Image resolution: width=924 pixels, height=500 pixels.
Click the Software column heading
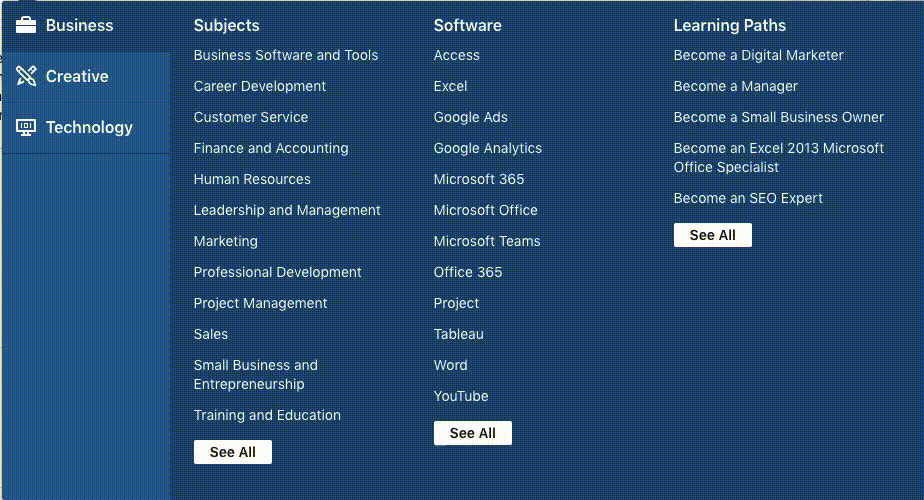468,25
